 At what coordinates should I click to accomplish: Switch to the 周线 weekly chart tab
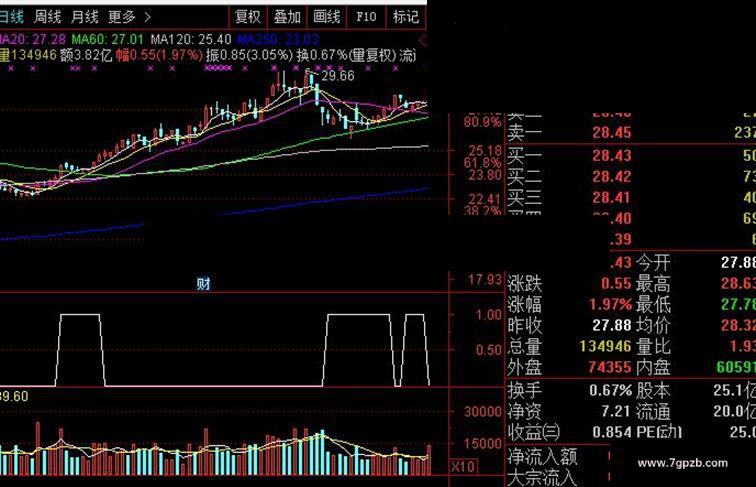[x=47, y=17]
